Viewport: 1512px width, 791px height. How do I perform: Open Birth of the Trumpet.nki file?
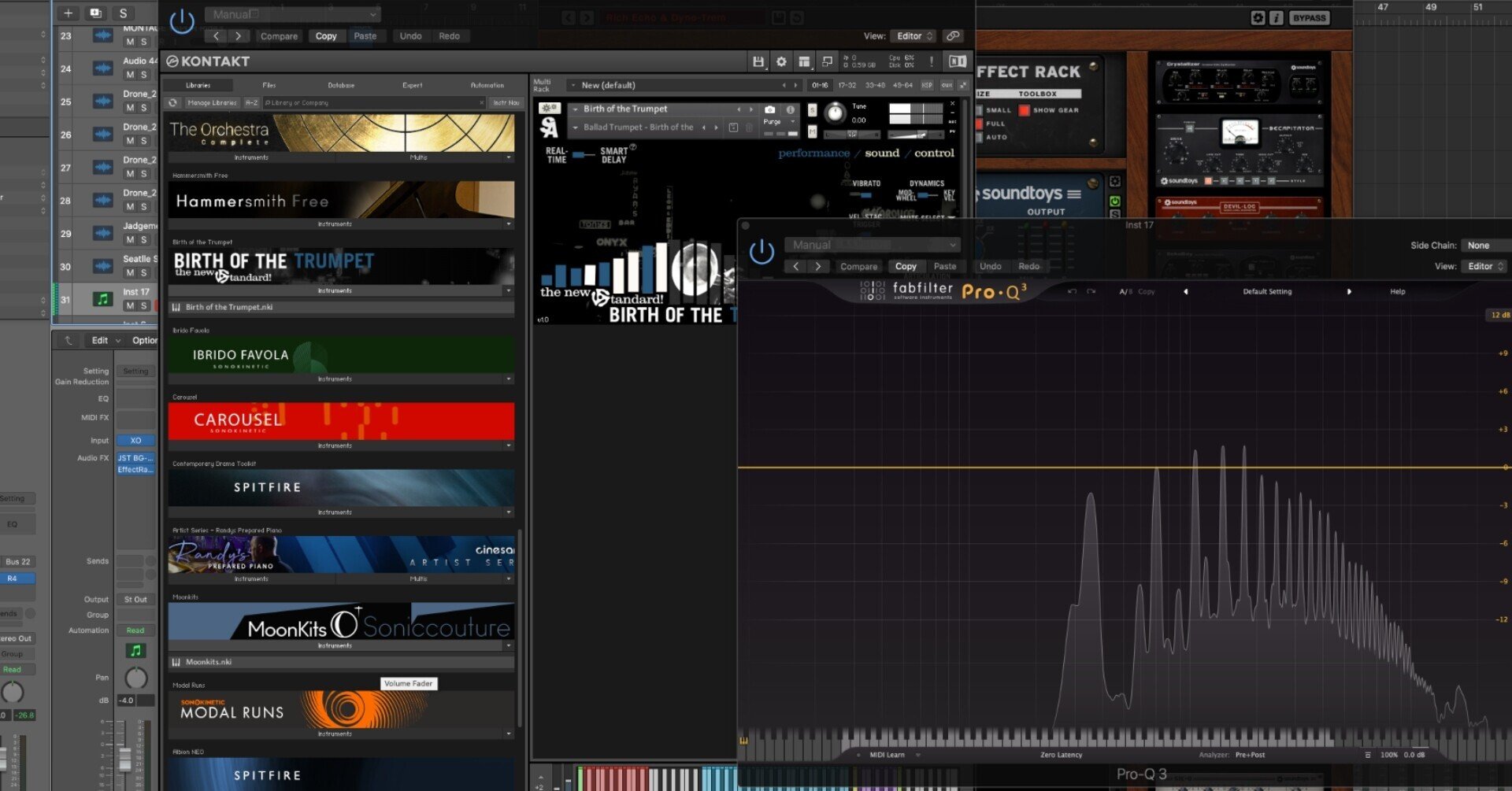tap(341, 308)
